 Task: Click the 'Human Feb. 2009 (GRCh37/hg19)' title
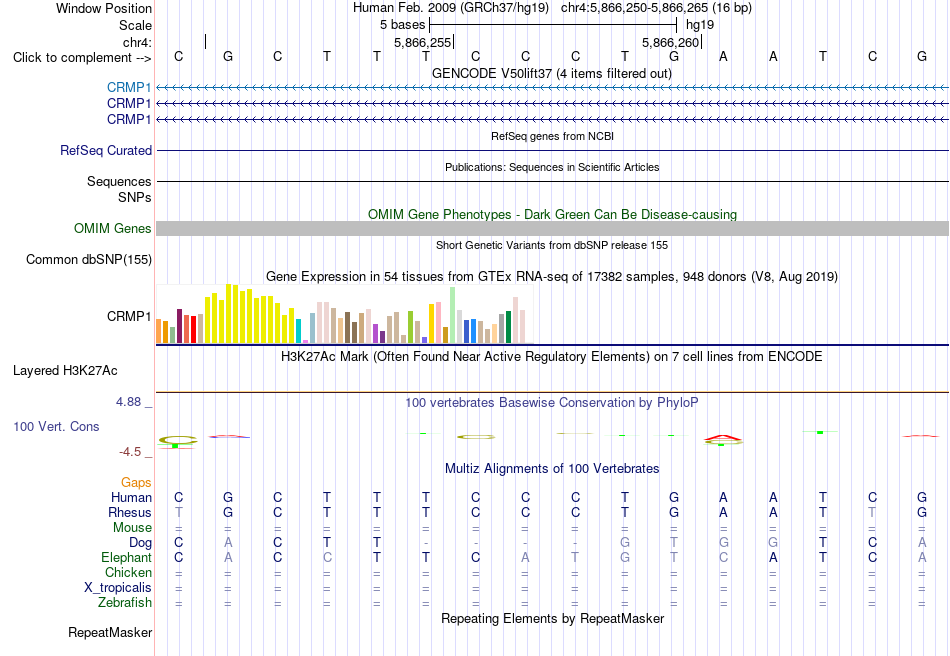451,8
